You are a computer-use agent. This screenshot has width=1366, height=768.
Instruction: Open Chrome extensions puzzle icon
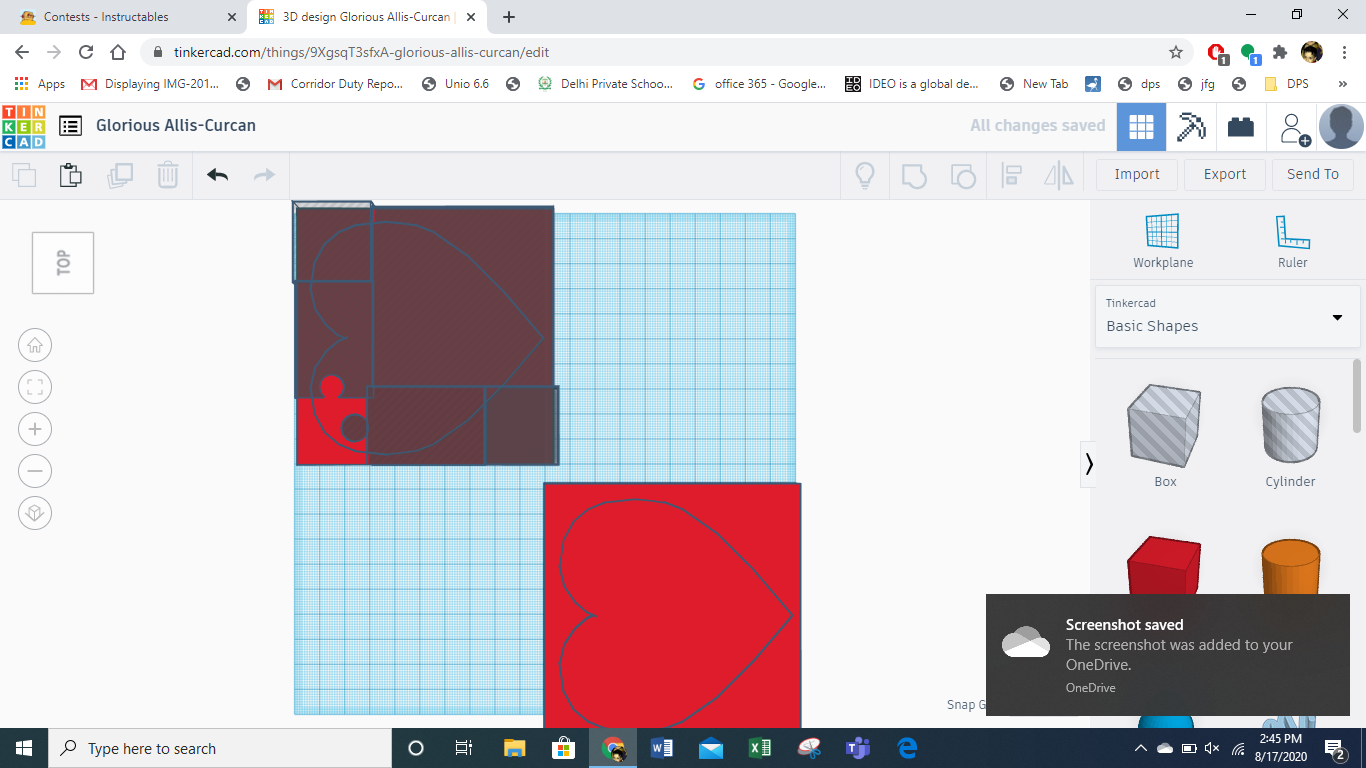coord(1280,52)
